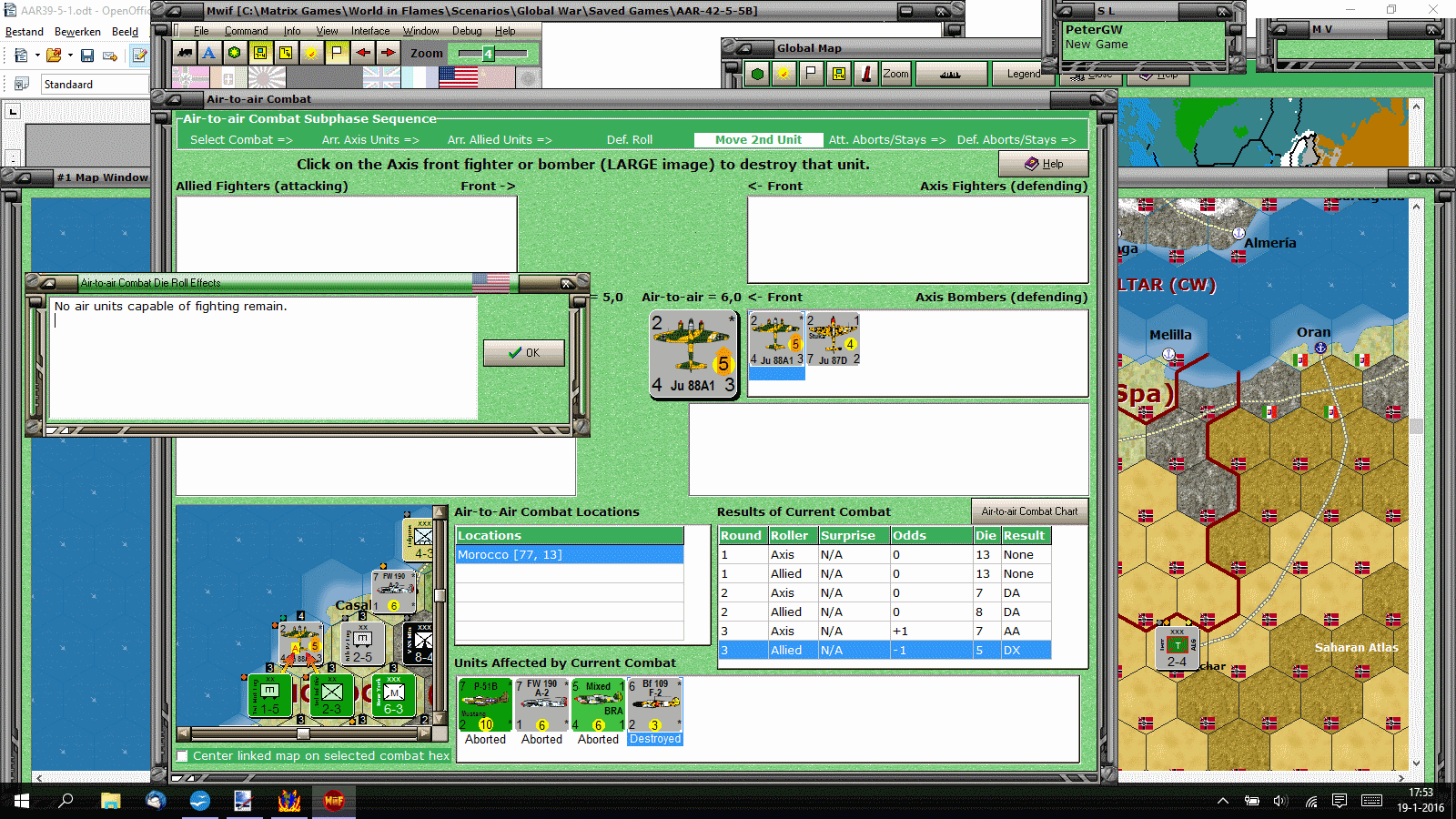The height and width of the screenshot is (819, 1456).
Task: Click the ship silhouette button in Global Map
Action: pyautogui.click(x=951, y=74)
